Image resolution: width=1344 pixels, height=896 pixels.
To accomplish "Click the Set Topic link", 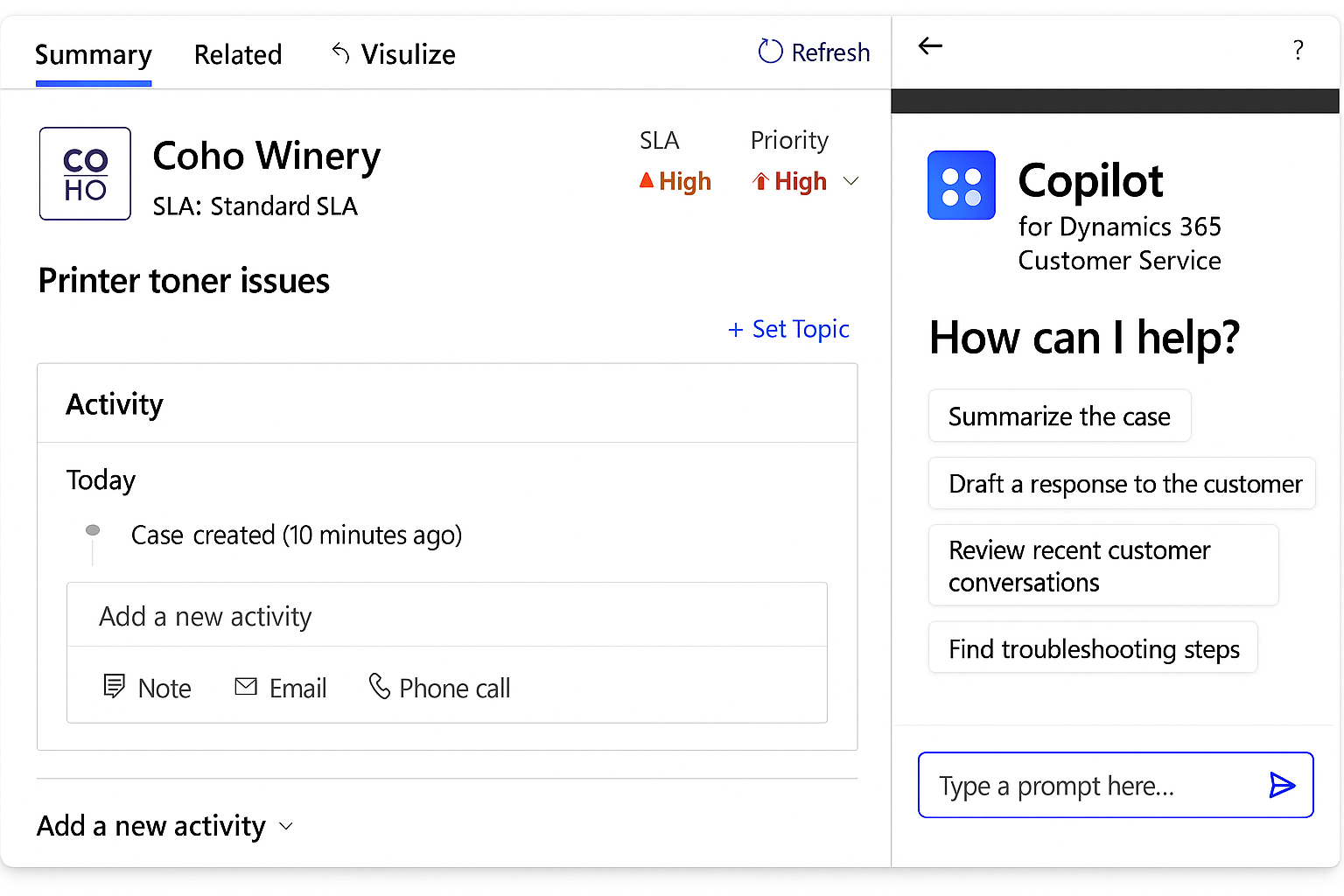I will pyautogui.click(x=788, y=329).
